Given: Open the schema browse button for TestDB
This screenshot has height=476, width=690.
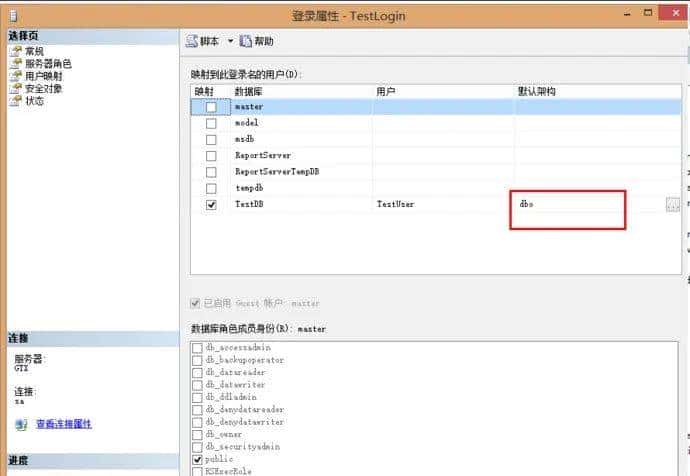Looking at the screenshot, I should coord(672,204).
